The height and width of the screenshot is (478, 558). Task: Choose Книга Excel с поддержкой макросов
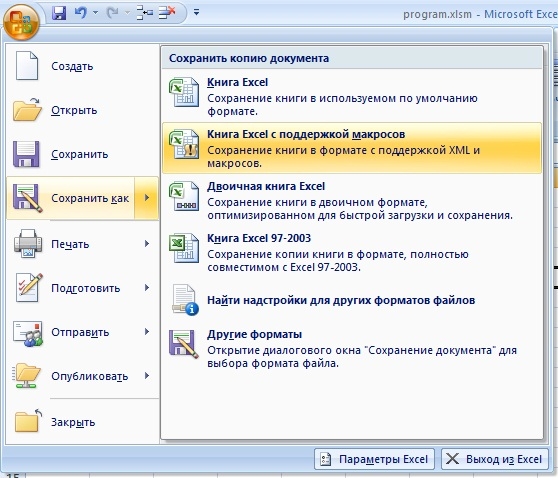(x=352, y=148)
